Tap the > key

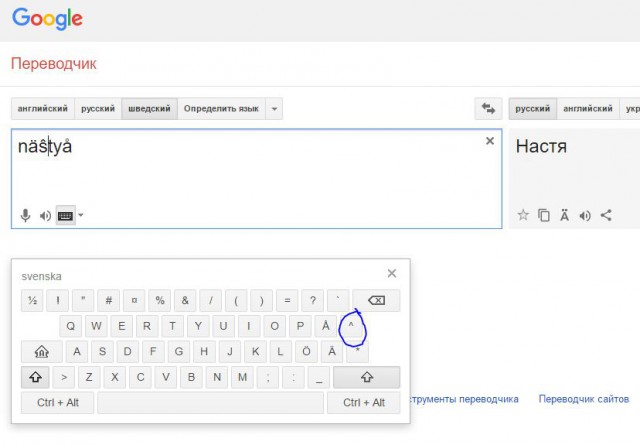[x=64, y=377]
